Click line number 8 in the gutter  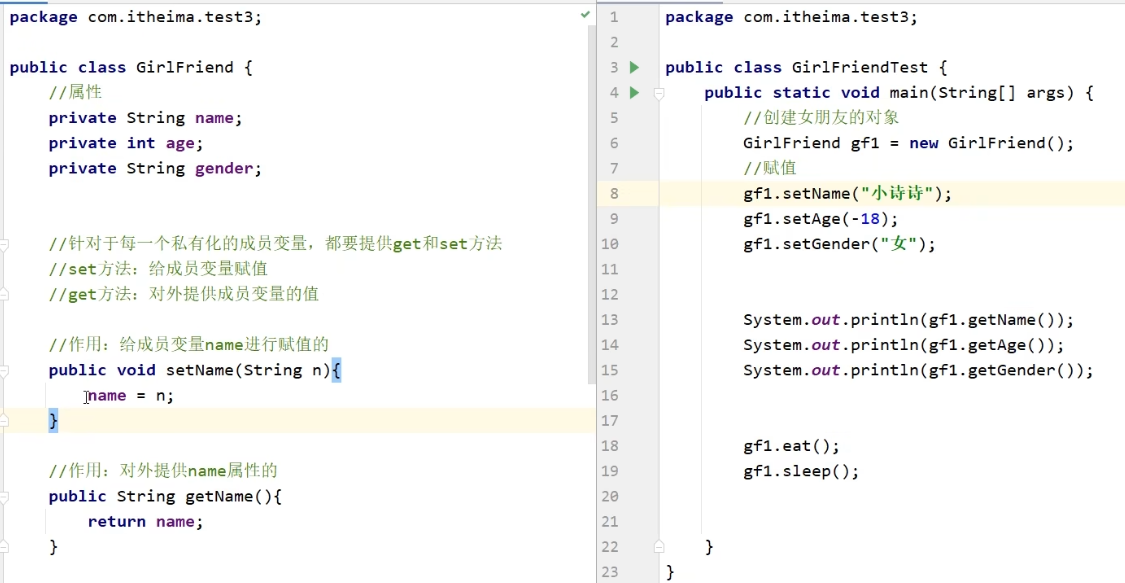614,194
